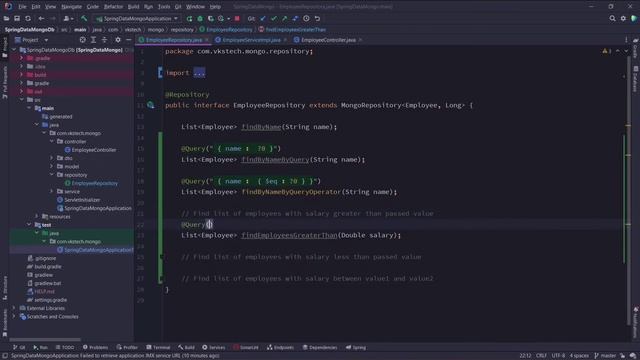Click the Git Rollback undo icon
640x360 pixels.
[317, 18]
